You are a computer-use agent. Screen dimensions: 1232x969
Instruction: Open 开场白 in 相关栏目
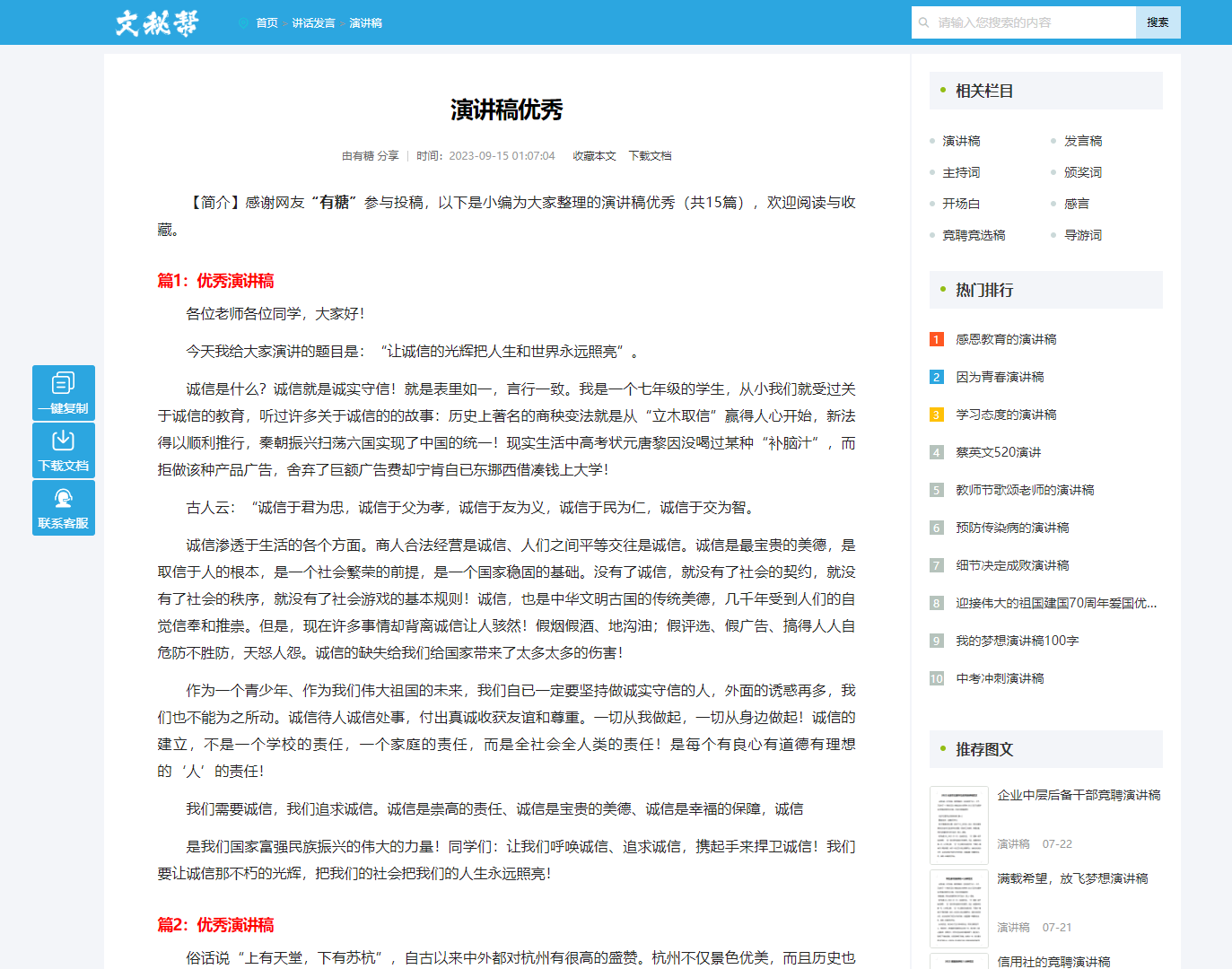(961, 204)
